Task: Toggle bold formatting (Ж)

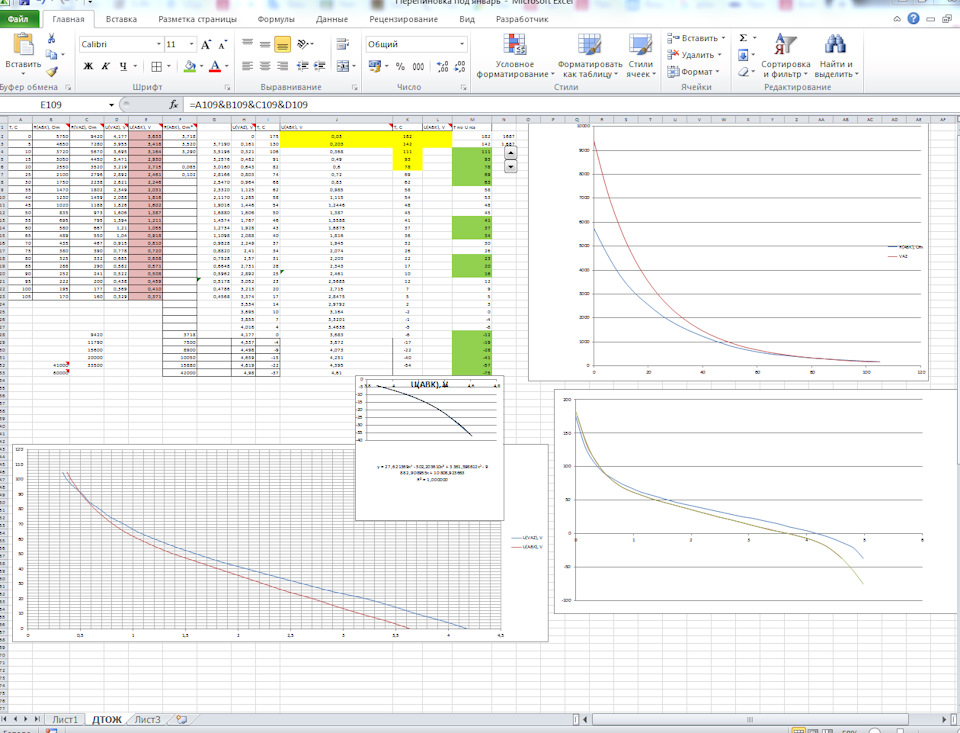Action: pyautogui.click(x=88, y=66)
